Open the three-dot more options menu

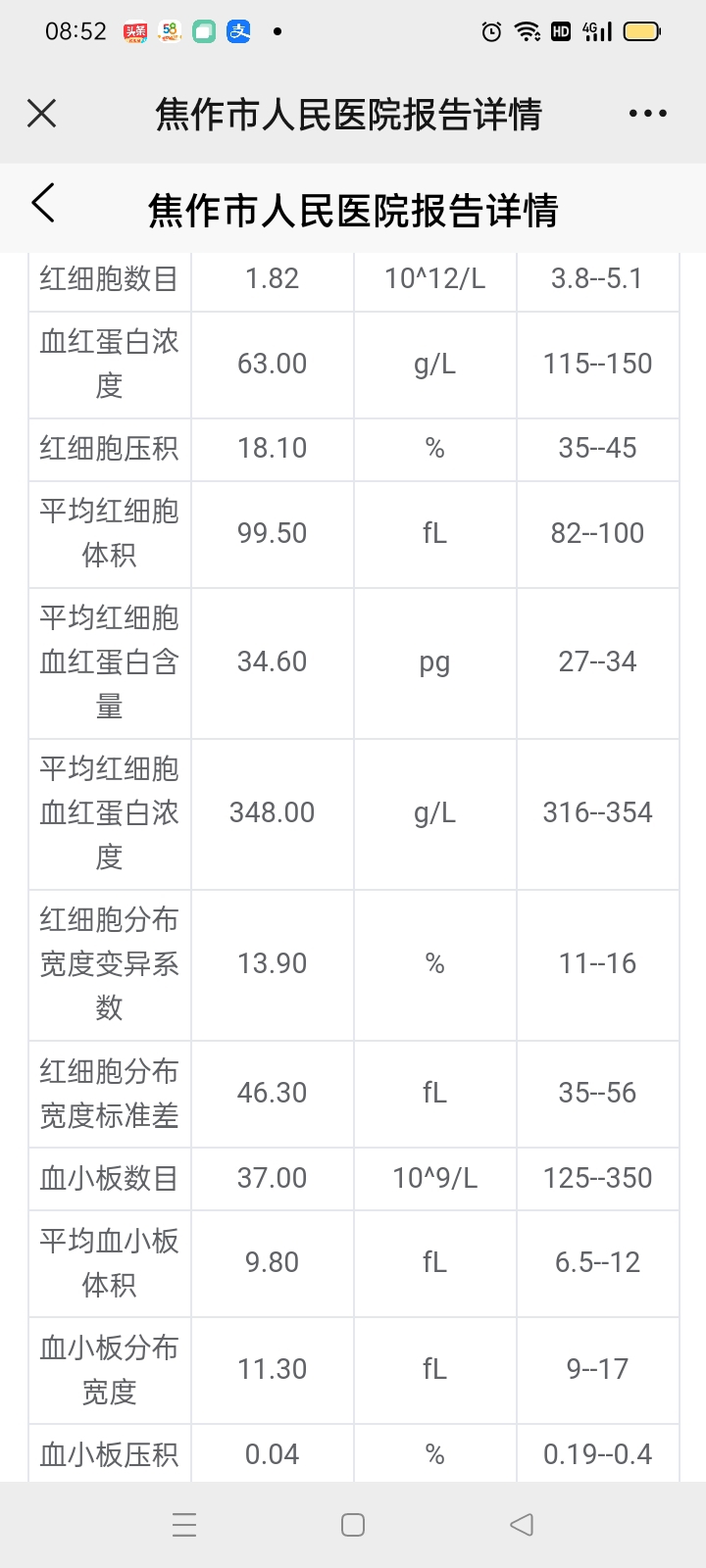tap(647, 114)
